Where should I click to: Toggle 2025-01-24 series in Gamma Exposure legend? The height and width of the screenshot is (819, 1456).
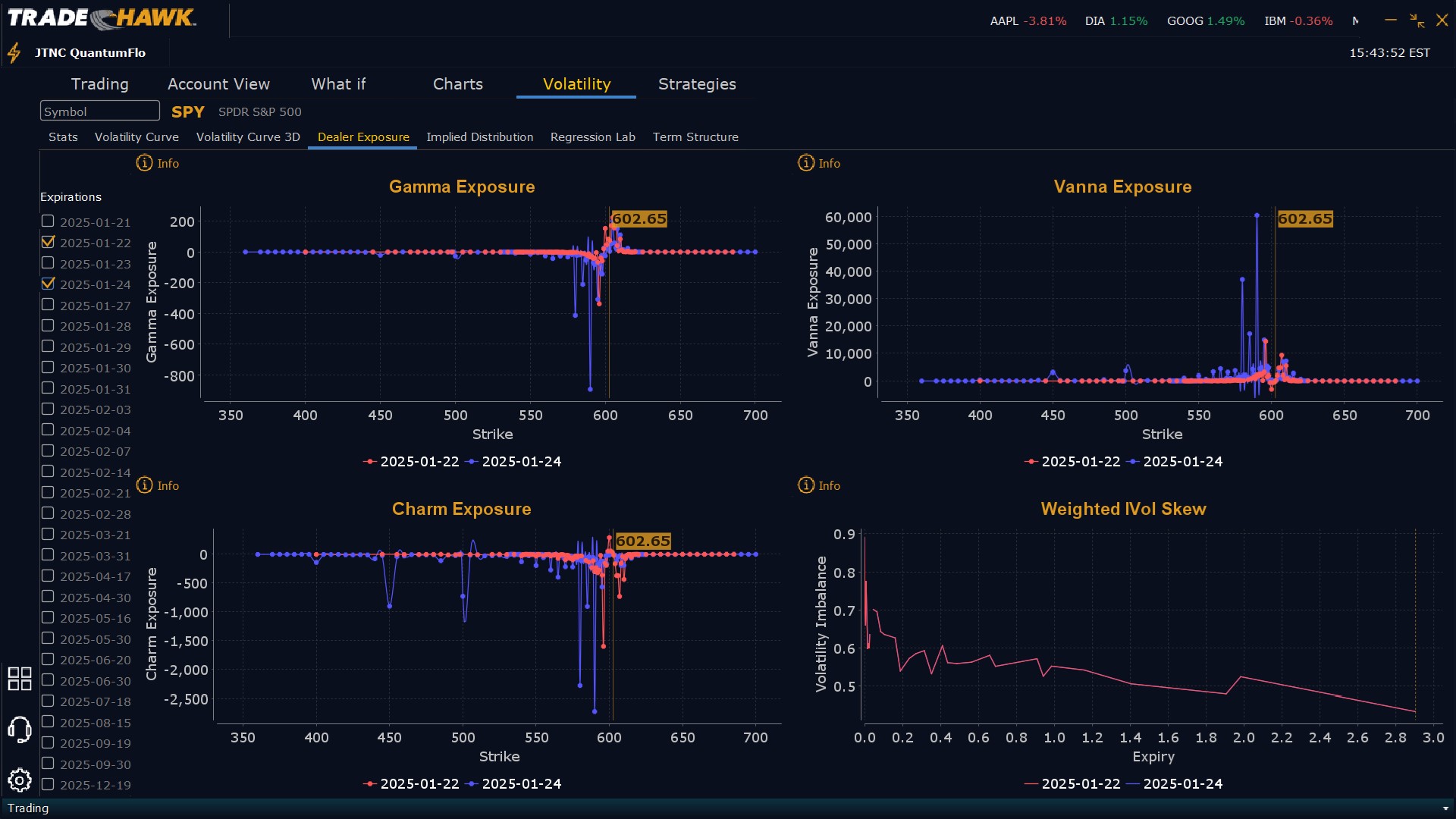pyautogui.click(x=513, y=462)
